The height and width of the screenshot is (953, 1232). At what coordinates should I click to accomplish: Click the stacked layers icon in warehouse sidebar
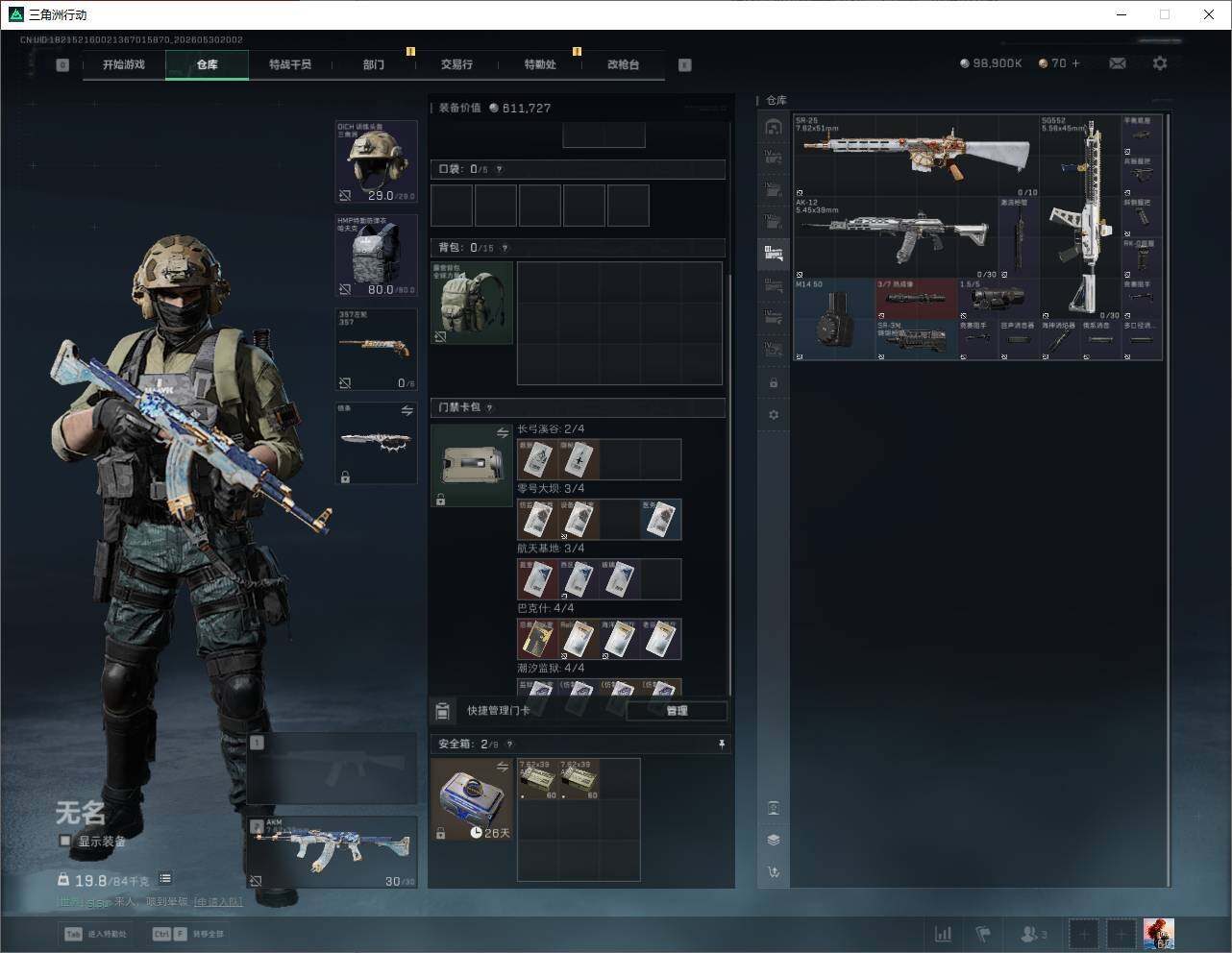coord(774,840)
